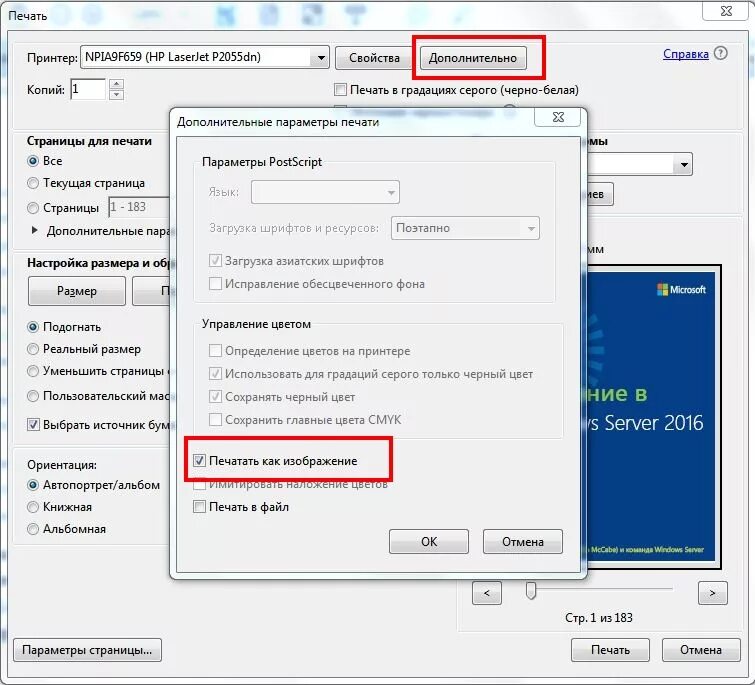Go to the previous preview page arrow
The image size is (755, 685).
coord(487,593)
